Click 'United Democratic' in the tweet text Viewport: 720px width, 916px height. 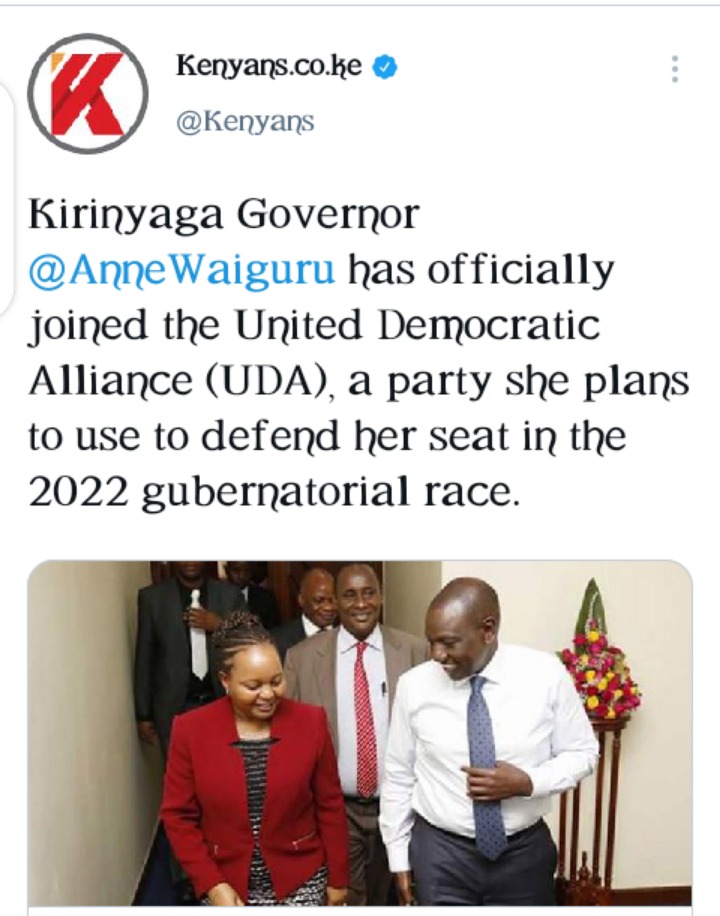(x=417, y=325)
